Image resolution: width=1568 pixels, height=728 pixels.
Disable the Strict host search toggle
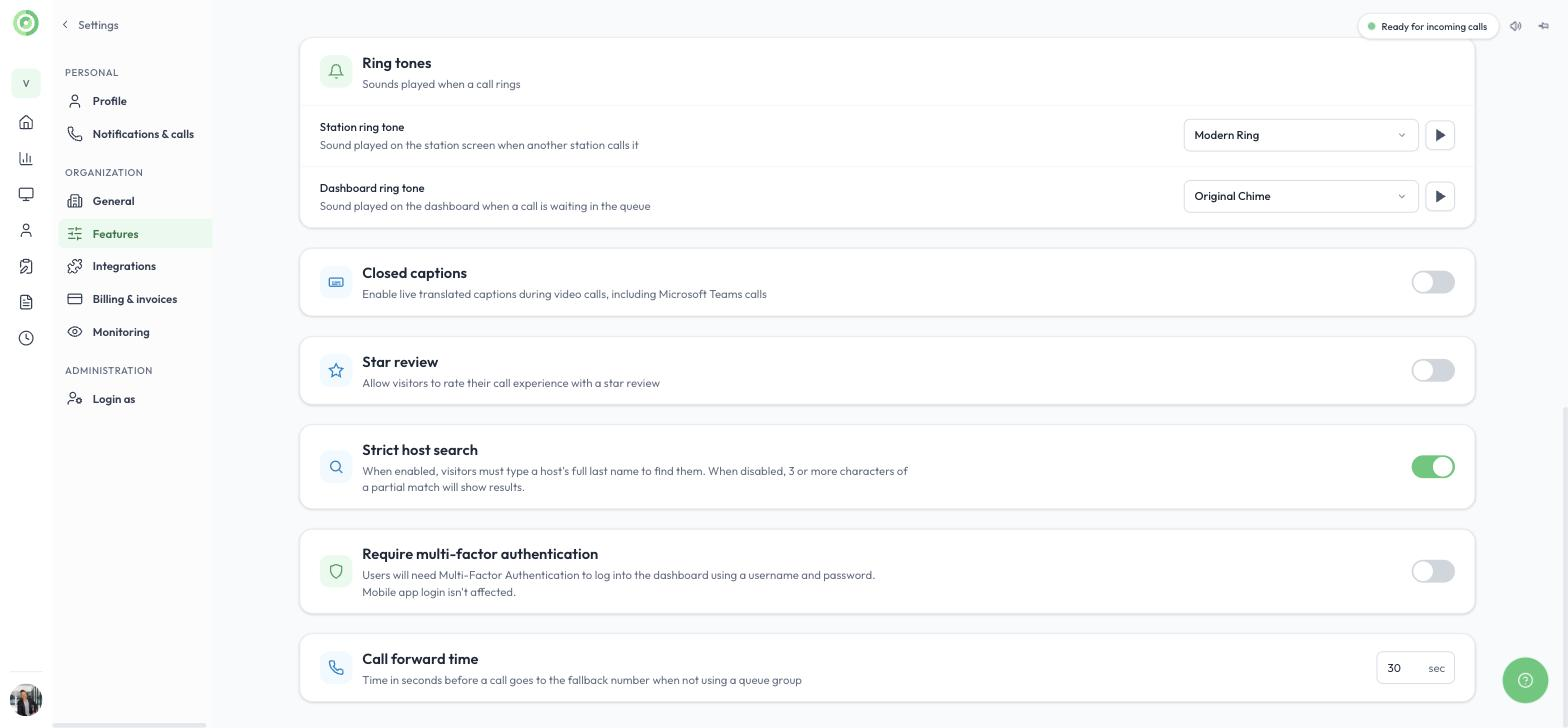(x=1433, y=467)
